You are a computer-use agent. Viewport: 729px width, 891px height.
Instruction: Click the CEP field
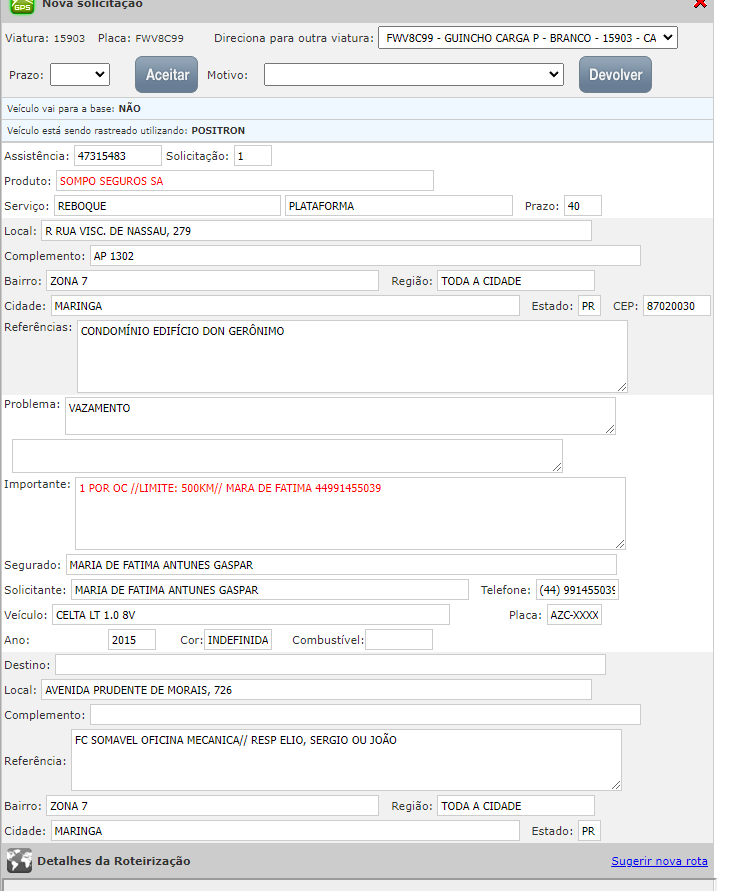coord(676,306)
